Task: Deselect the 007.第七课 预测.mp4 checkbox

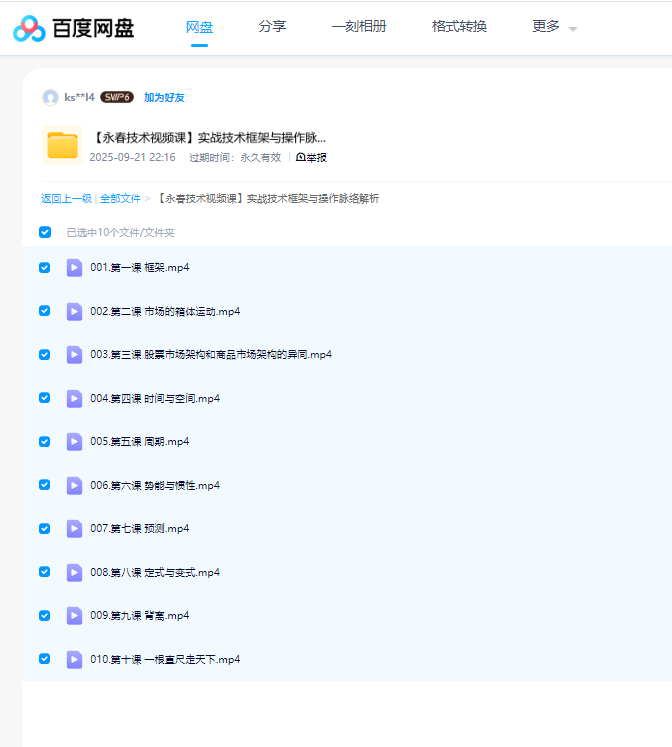Action: point(45,528)
